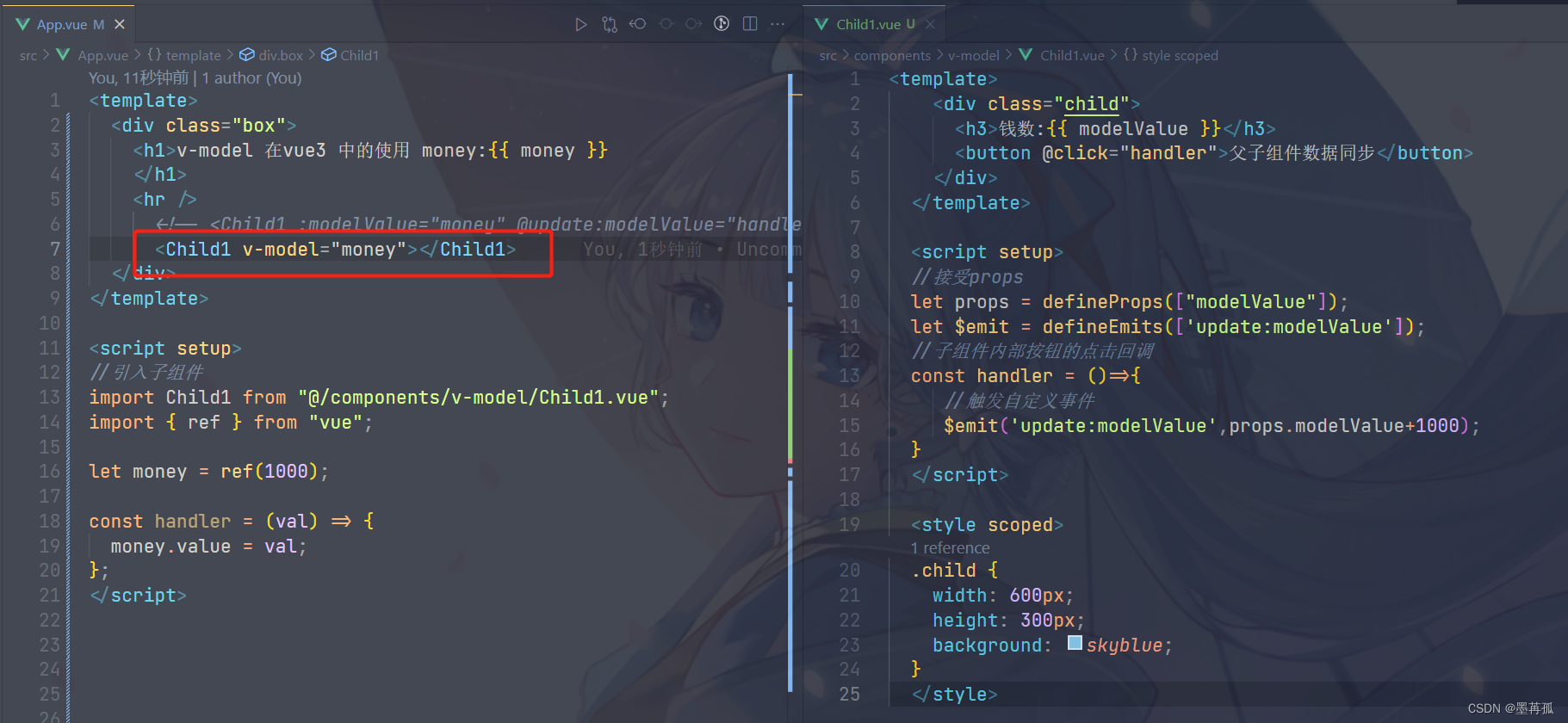Open src breadcrumb in left editor
This screenshot has width=1568, height=723.
click(x=28, y=55)
